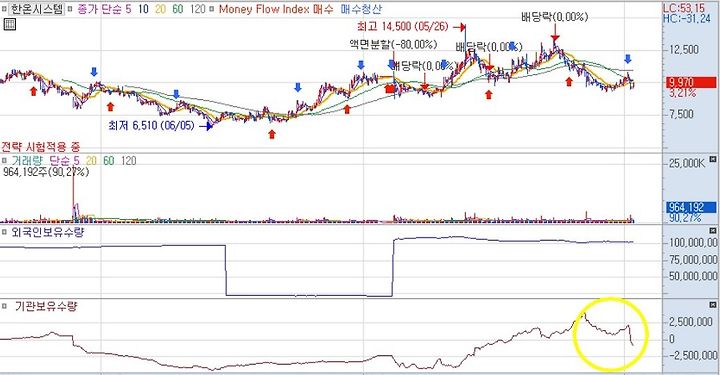This screenshot has width=720, height=375.
Task: Select the volume 120-day average legend
Action: coord(128,161)
